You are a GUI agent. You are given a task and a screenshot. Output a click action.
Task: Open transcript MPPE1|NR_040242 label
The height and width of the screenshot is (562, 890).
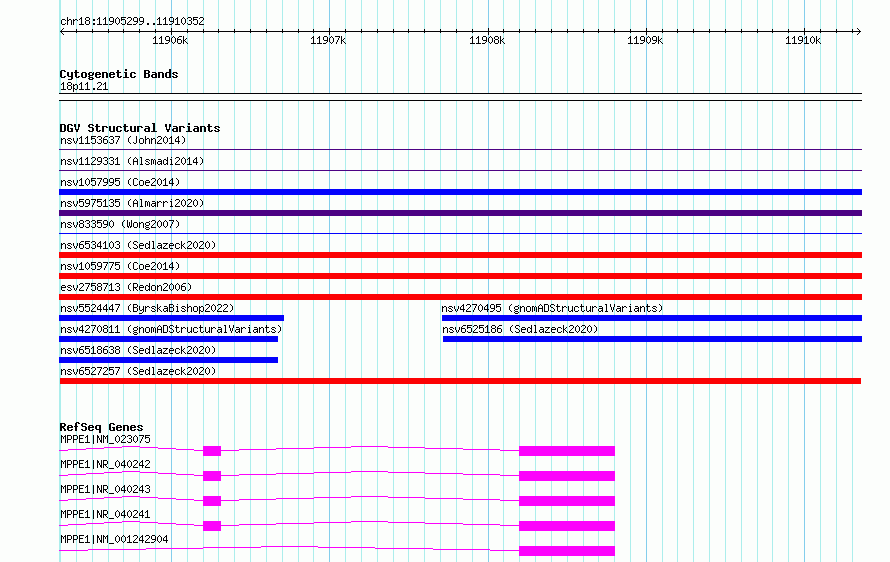tap(106, 464)
